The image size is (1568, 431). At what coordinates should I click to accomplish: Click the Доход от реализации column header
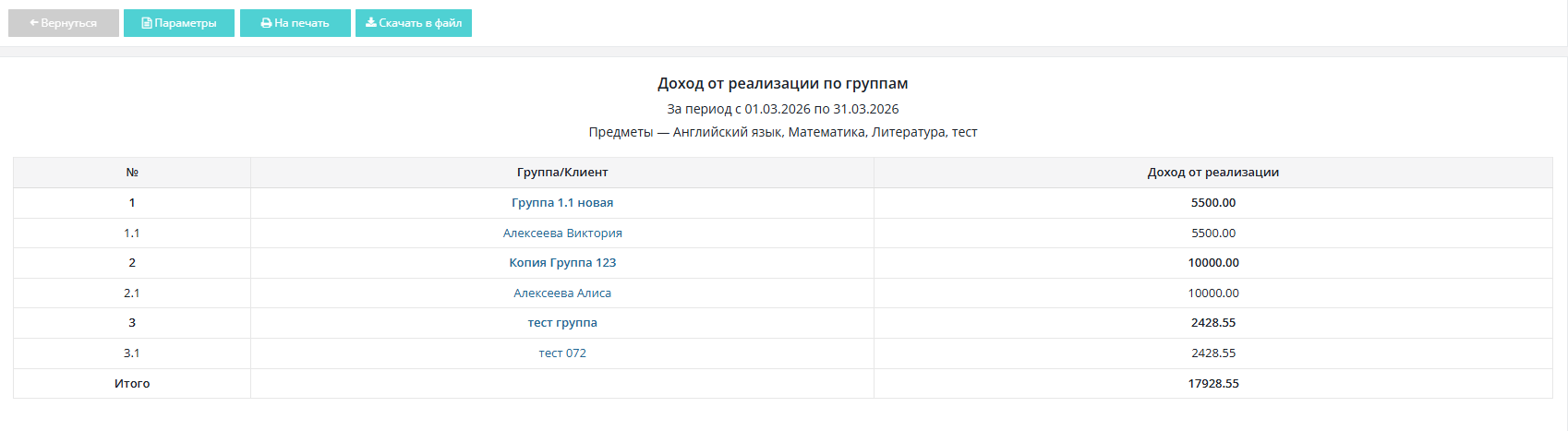coord(1212,173)
